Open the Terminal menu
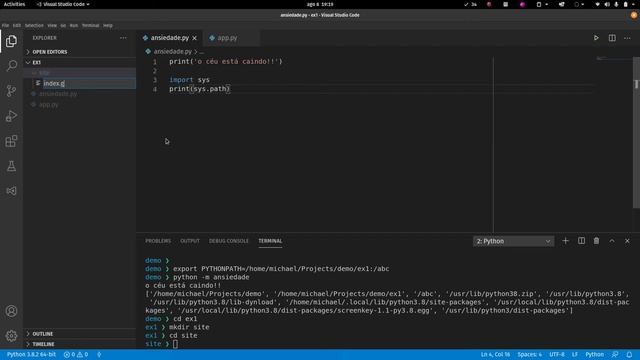The height and width of the screenshot is (360, 640). click(91, 25)
